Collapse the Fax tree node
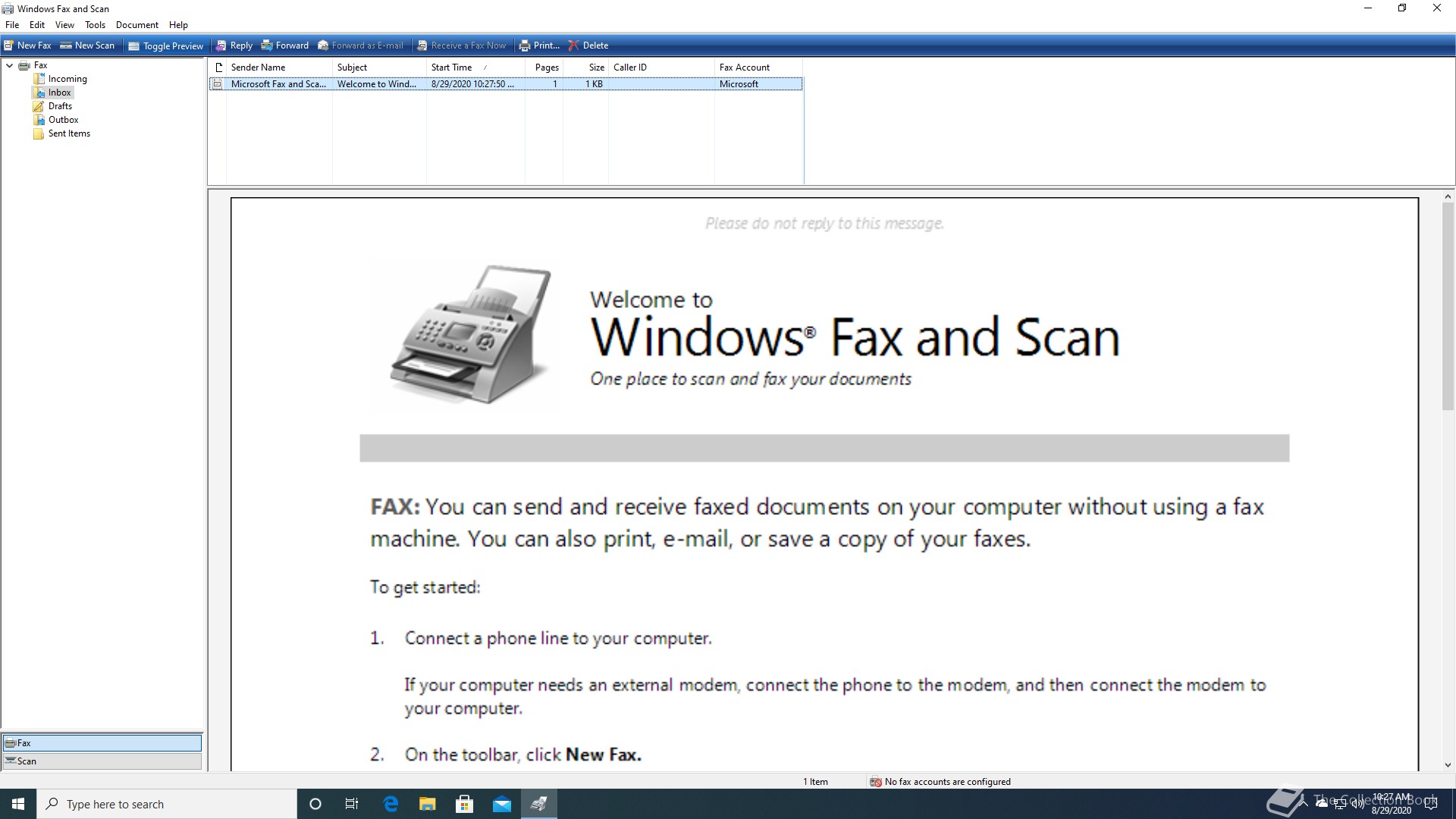 (10, 65)
